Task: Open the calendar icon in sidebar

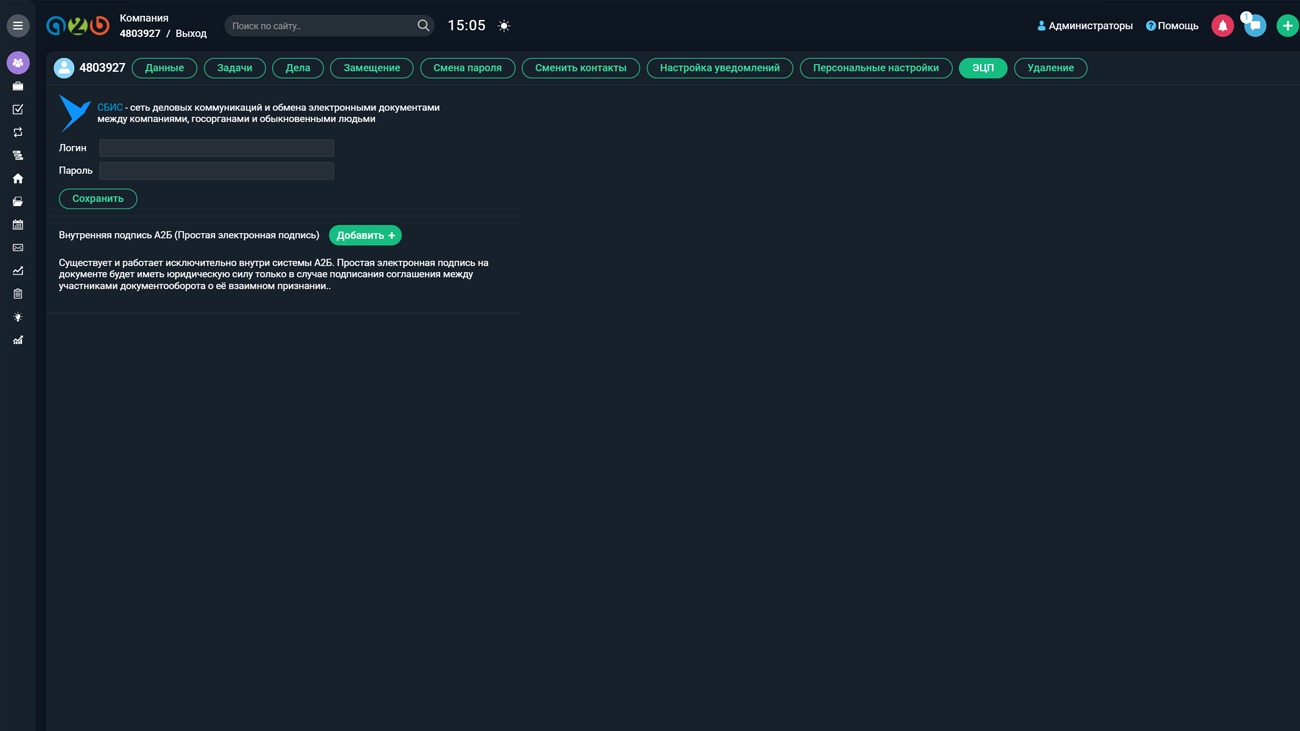Action: point(18,225)
